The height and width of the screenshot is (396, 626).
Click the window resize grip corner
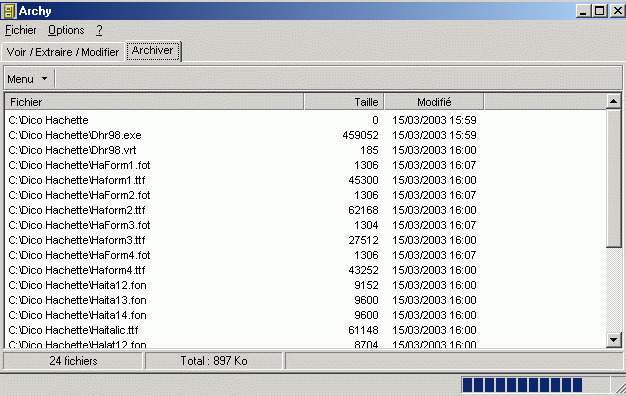point(620,387)
